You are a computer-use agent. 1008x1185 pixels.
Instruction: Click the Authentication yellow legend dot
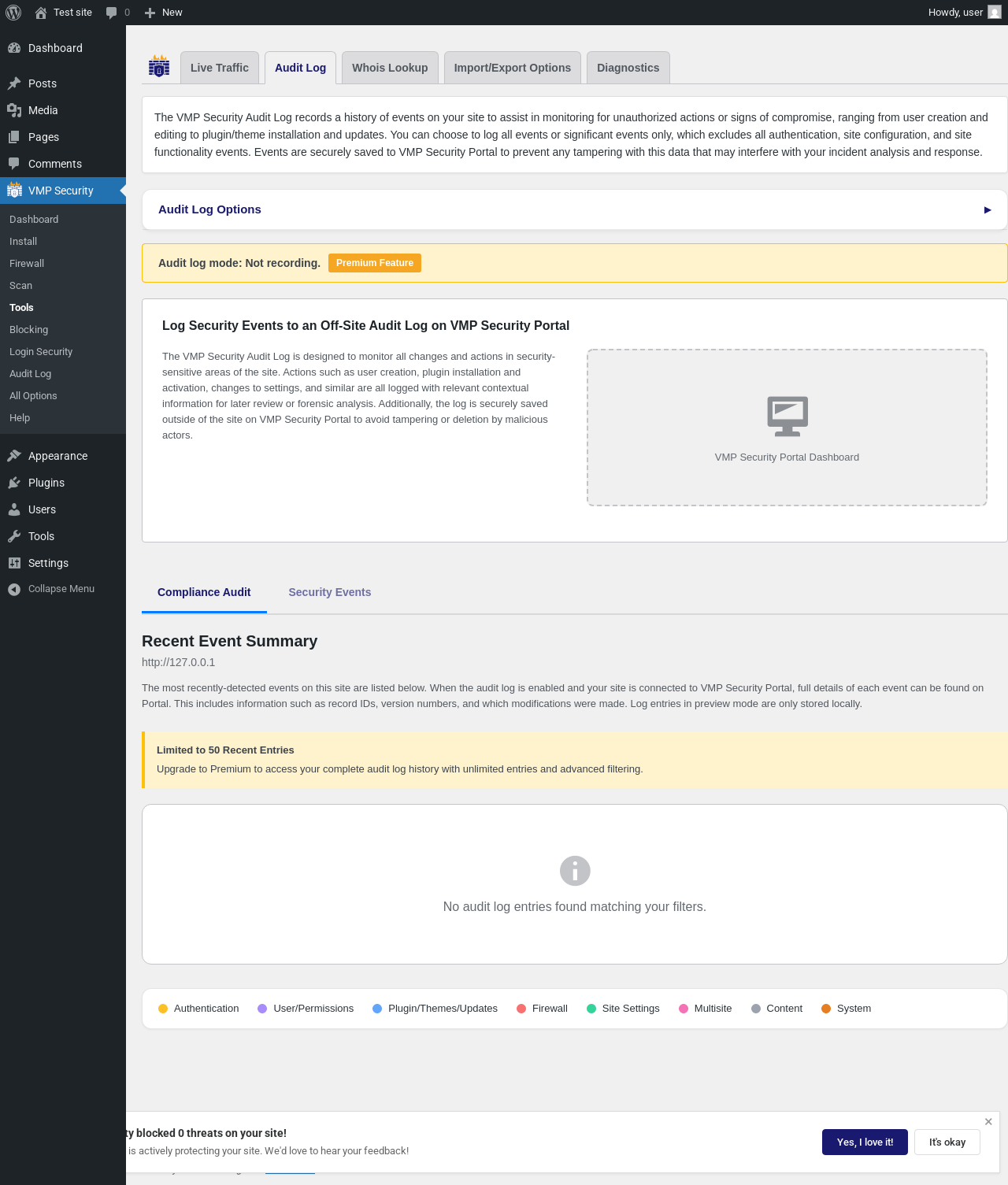tap(163, 1009)
